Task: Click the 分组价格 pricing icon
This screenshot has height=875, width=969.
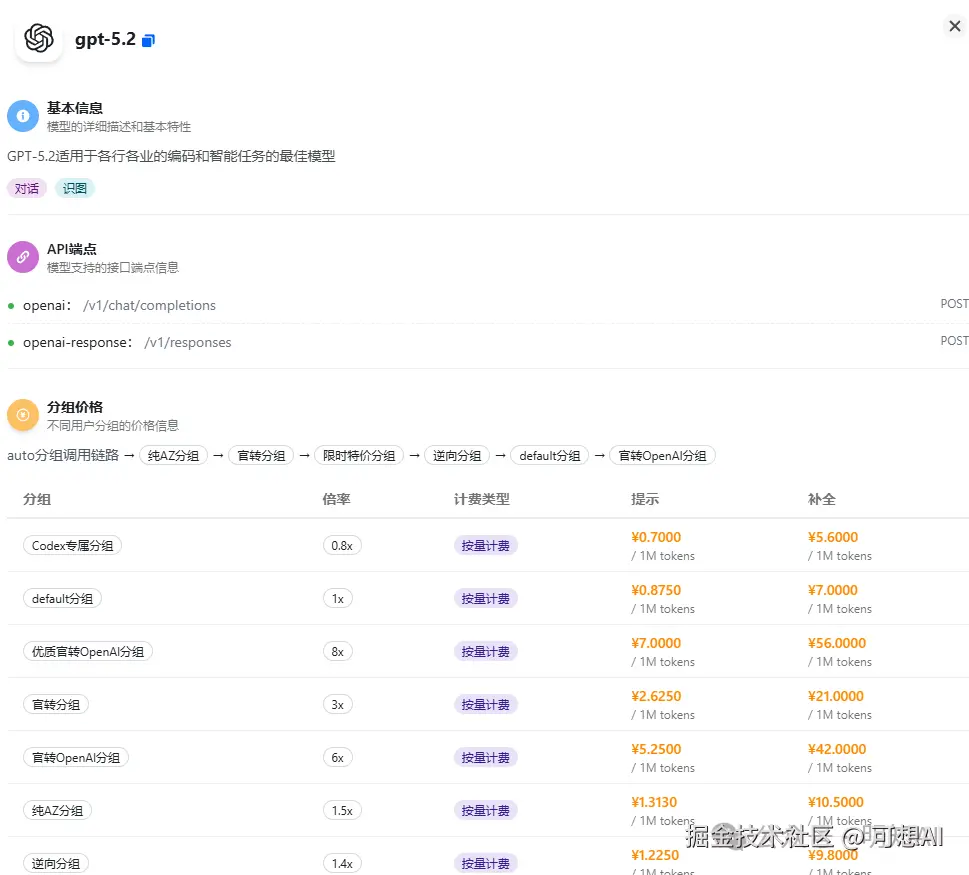Action: pyautogui.click(x=22, y=414)
